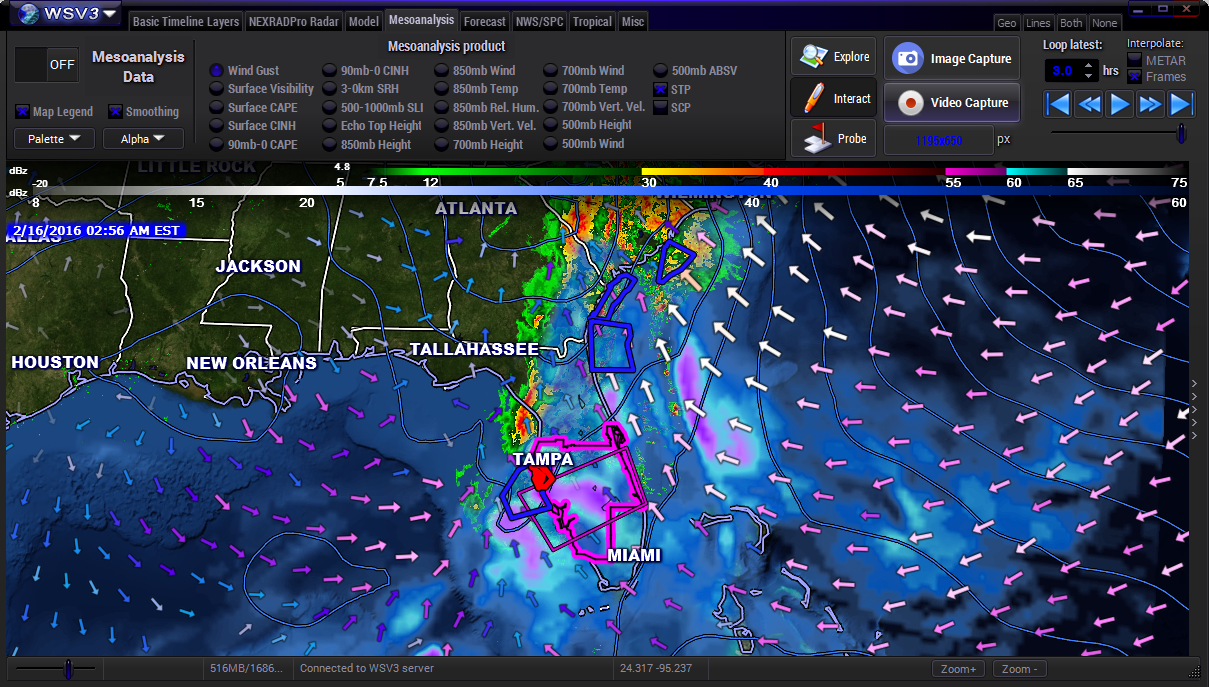Open the Tropical tab
The image size is (1209, 687).
coord(592,22)
